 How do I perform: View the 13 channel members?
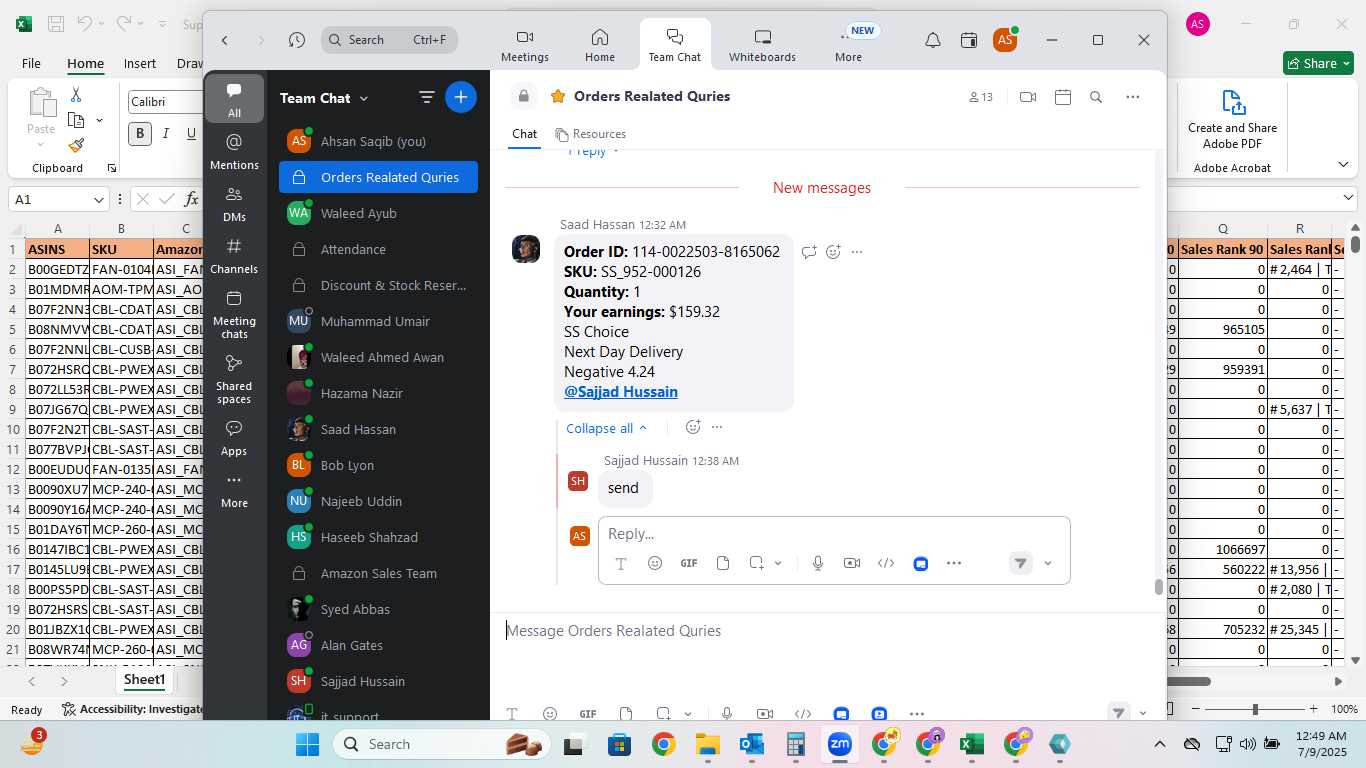point(980,97)
